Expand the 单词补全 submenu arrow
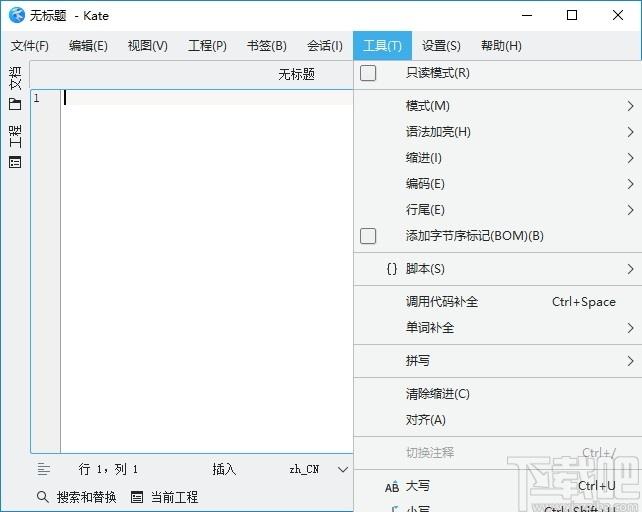 [x=630, y=328]
